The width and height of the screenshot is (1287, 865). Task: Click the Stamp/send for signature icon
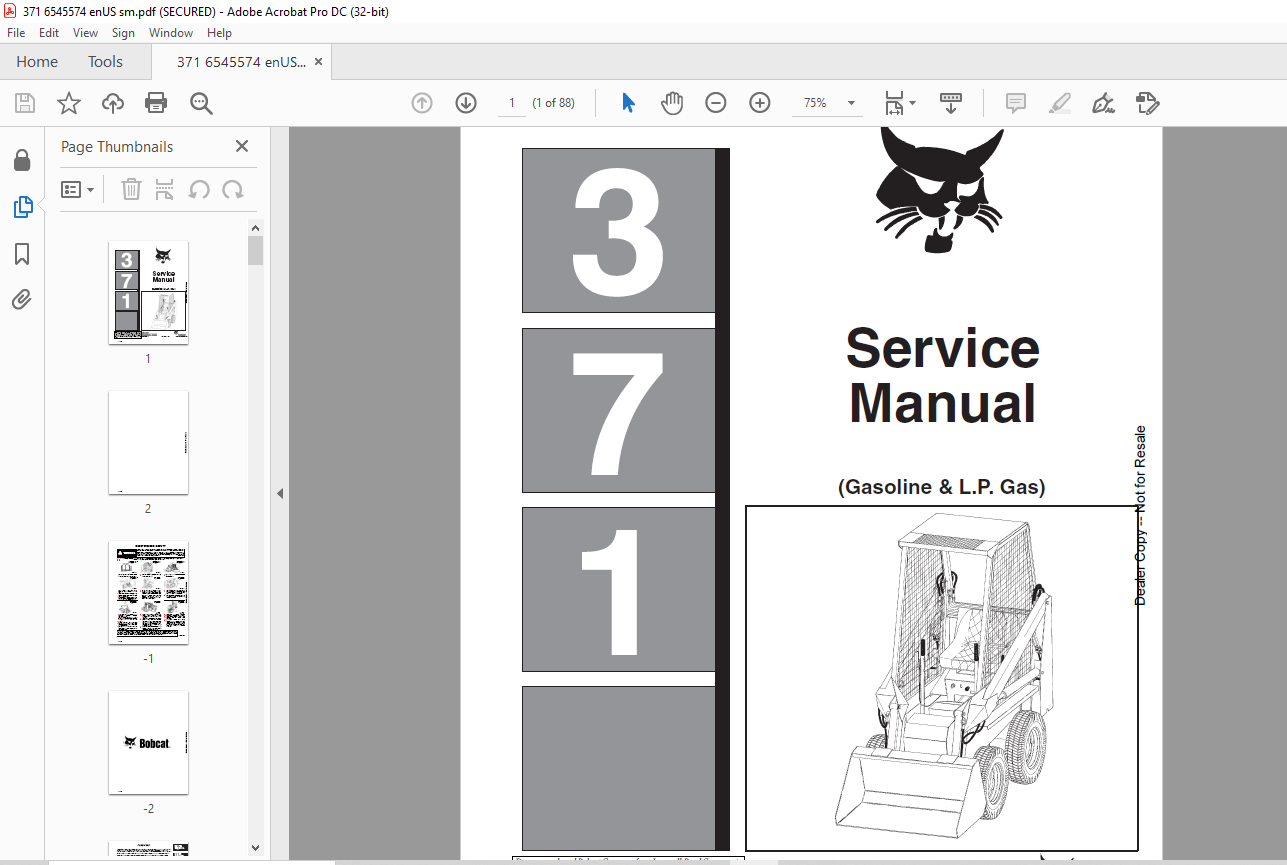tap(1147, 103)
